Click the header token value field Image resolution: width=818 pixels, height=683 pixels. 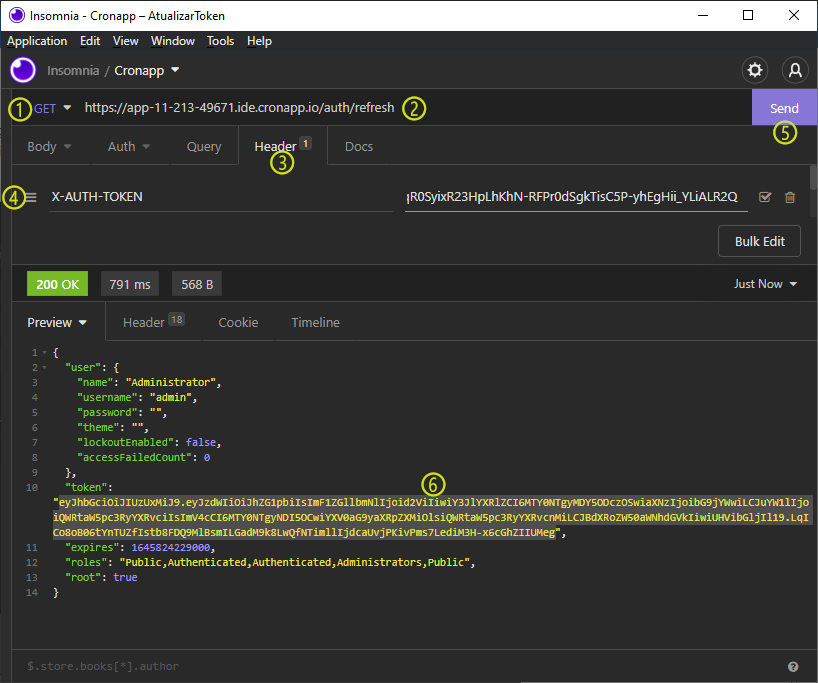[x=576, y=197]
